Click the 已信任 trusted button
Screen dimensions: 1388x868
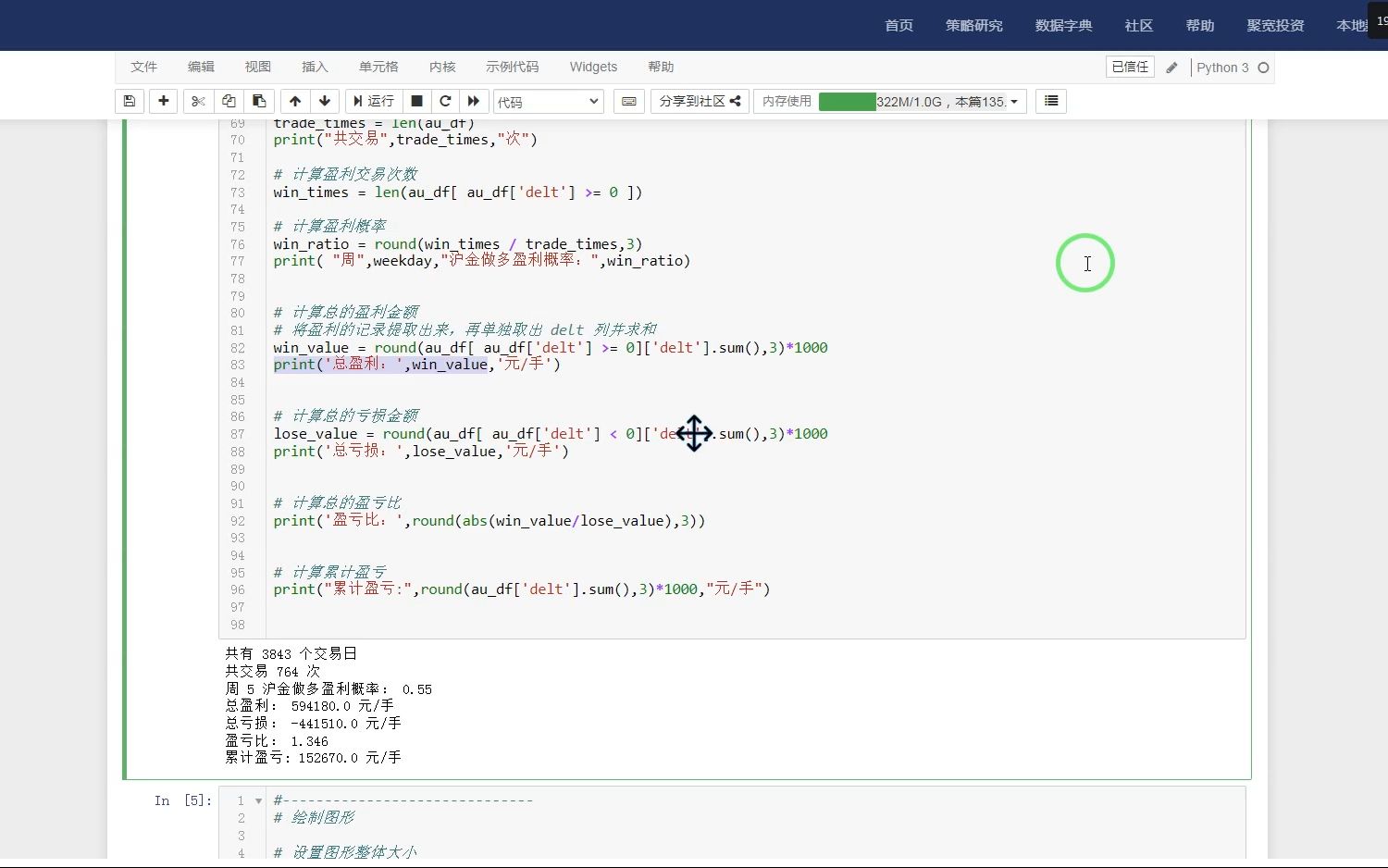[x=1130, y=67]
